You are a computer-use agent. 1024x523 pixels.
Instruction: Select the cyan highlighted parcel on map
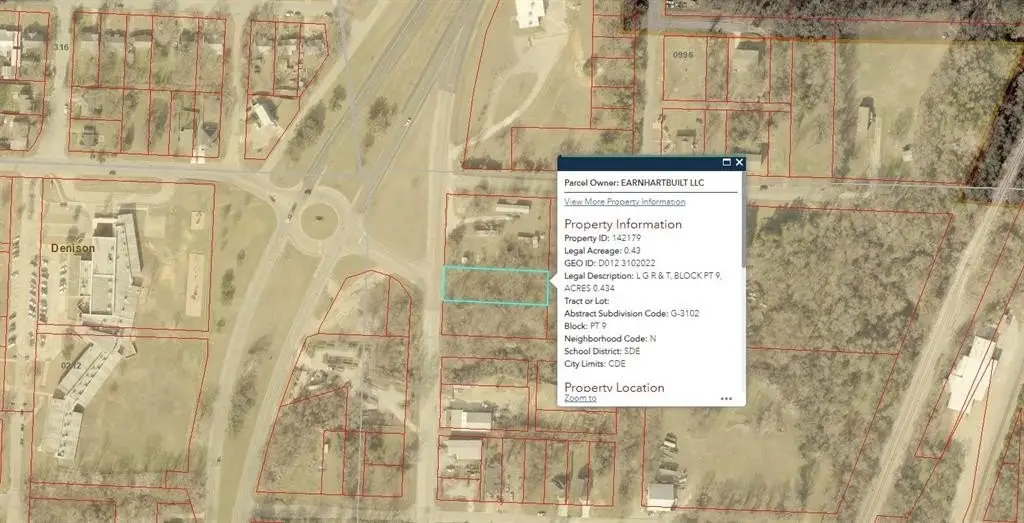pyautogui.click(x=494, y=286)
